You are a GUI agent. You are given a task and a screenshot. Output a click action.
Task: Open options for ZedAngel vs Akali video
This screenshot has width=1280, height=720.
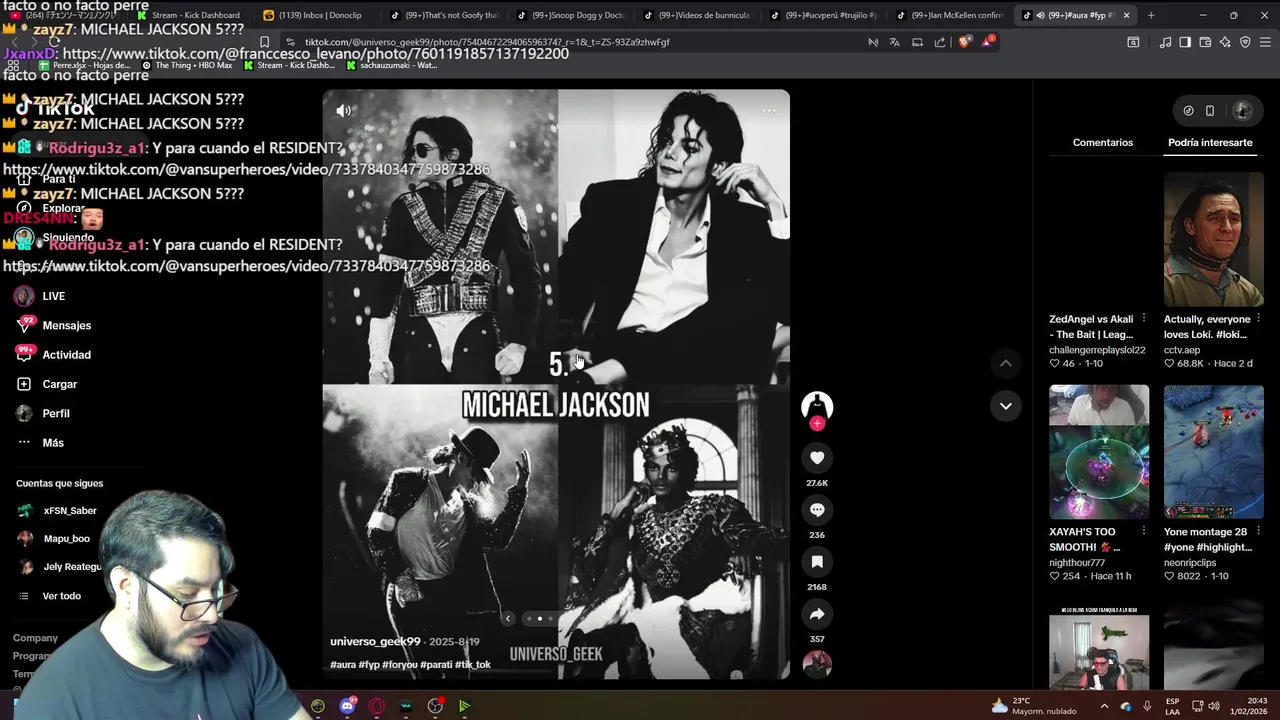1144,319
